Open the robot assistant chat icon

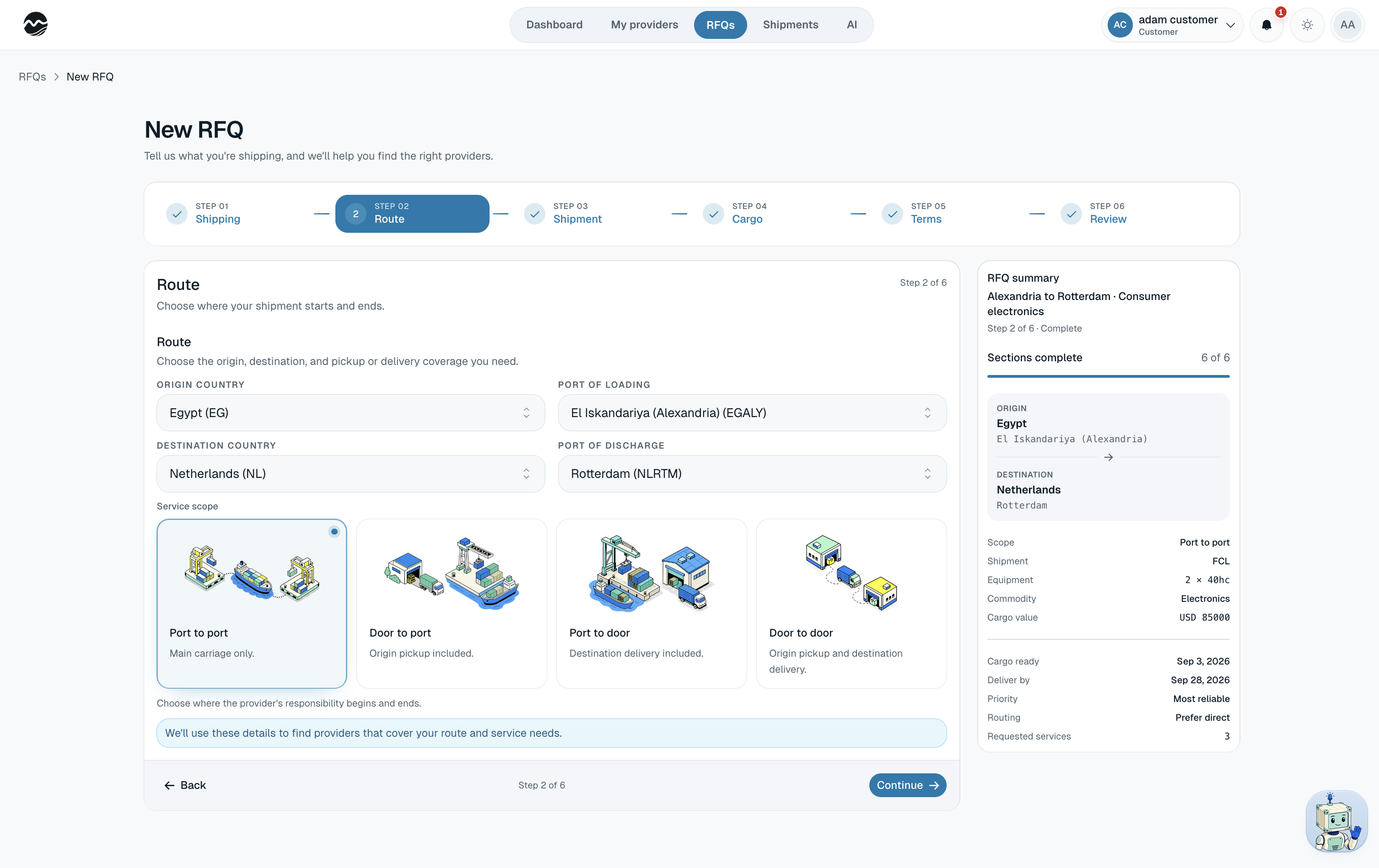[x=1336, y=821]
